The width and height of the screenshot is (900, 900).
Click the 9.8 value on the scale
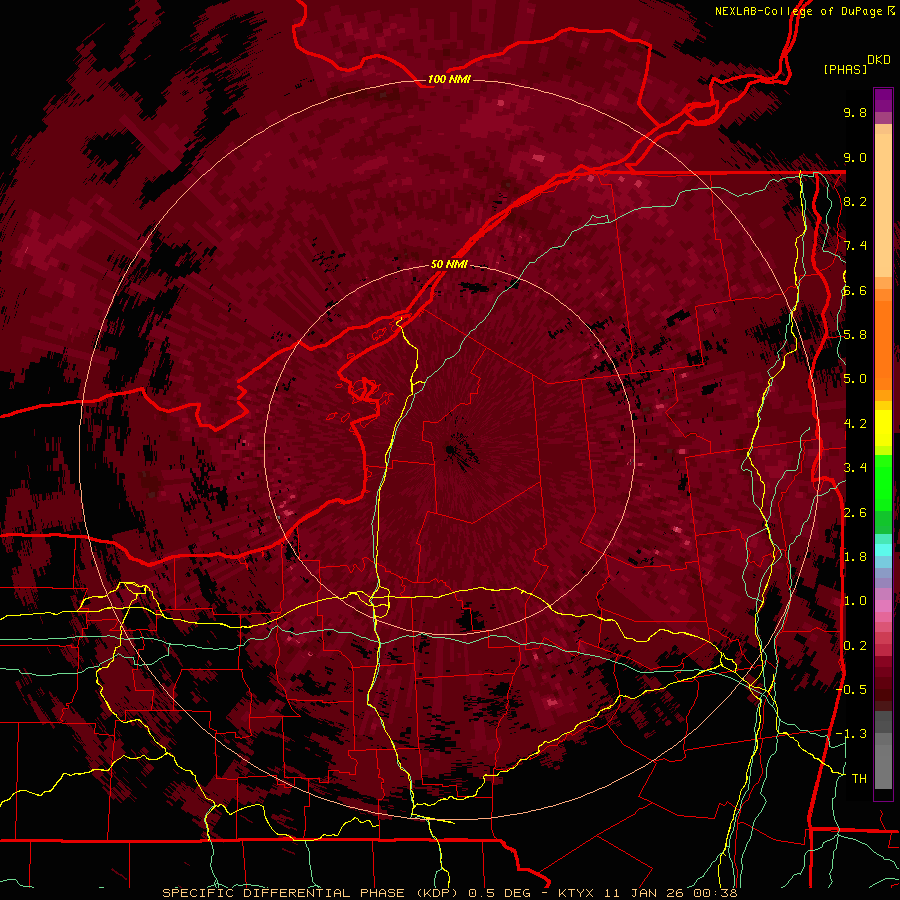[x=855, y=112]
